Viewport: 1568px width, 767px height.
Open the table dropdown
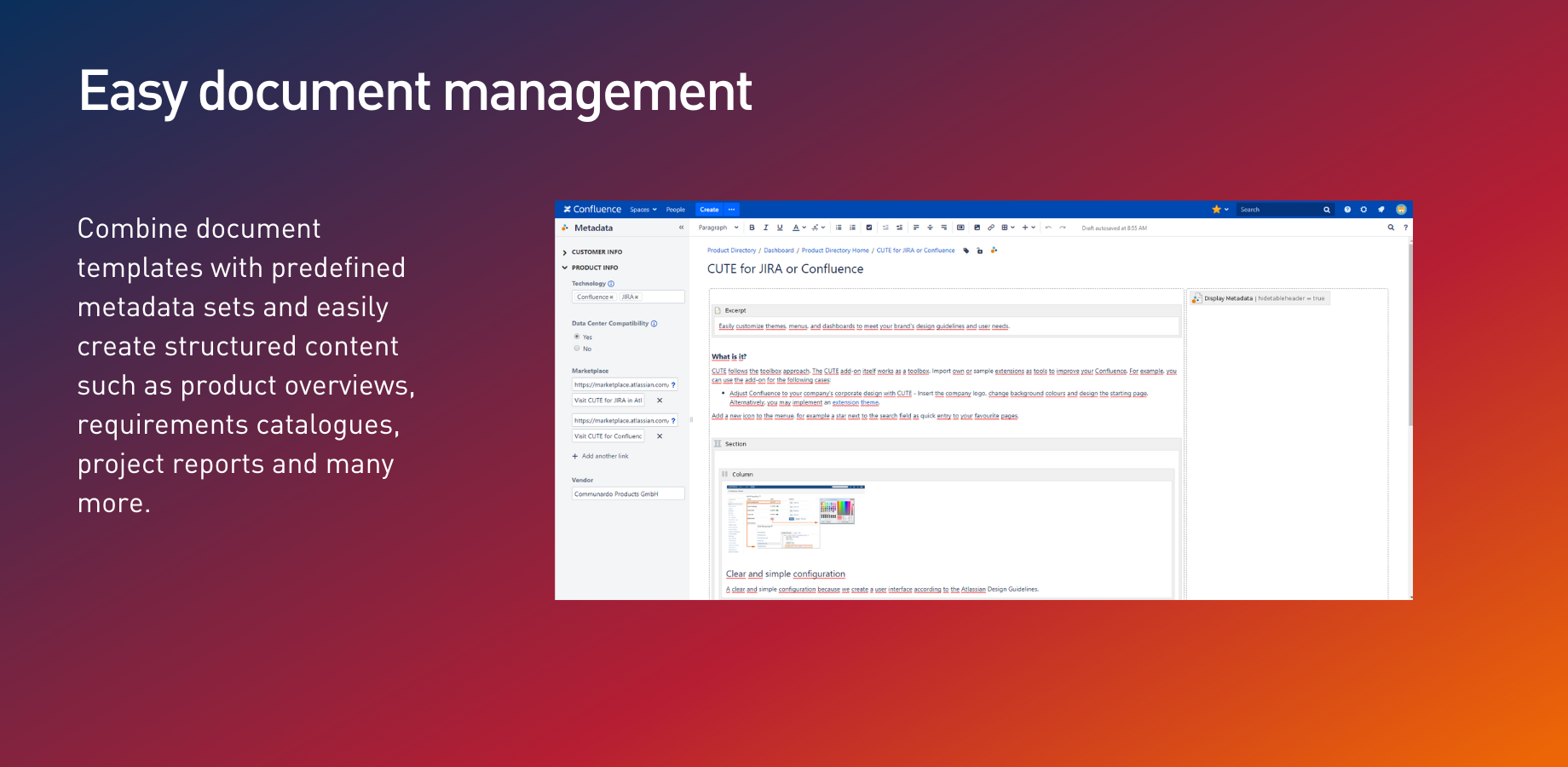(1008, 228)
